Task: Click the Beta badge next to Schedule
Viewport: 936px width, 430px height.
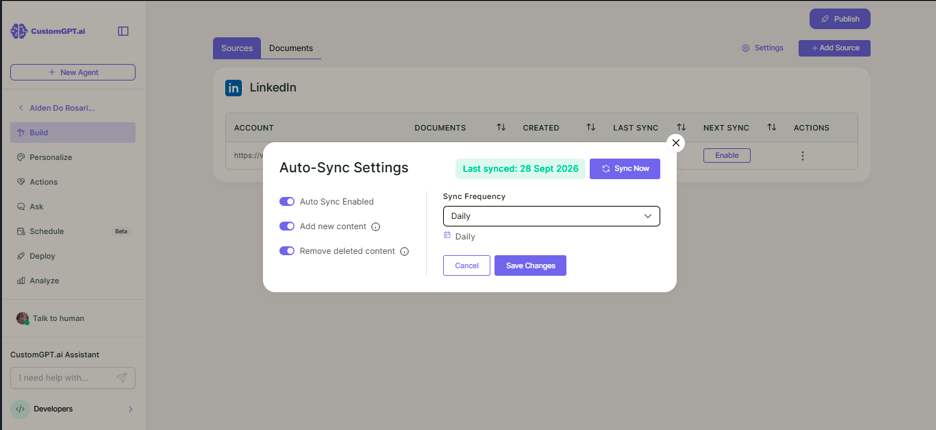Action: click(121, 231)
